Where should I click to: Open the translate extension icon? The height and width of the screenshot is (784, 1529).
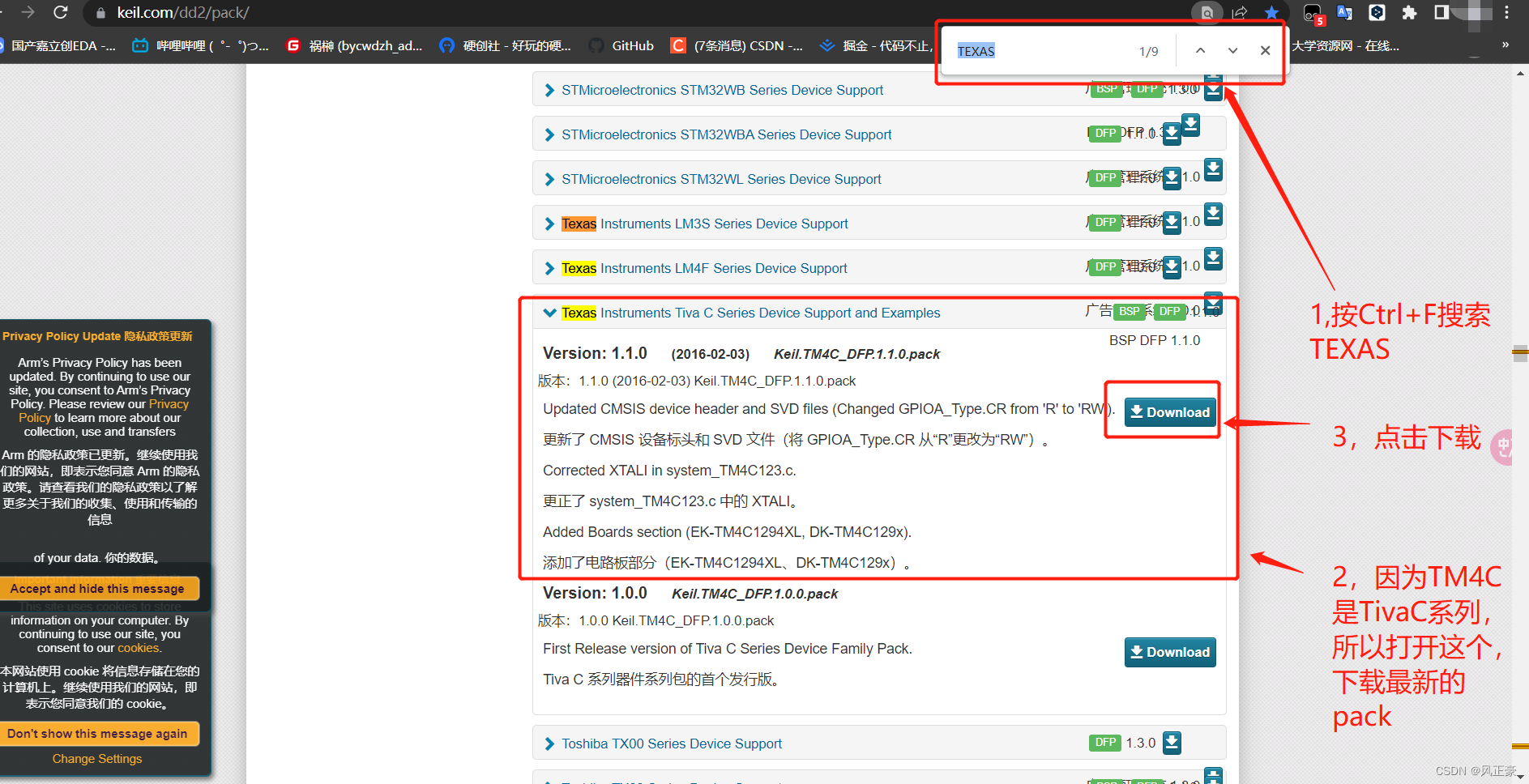click(x=1344, y=12)
